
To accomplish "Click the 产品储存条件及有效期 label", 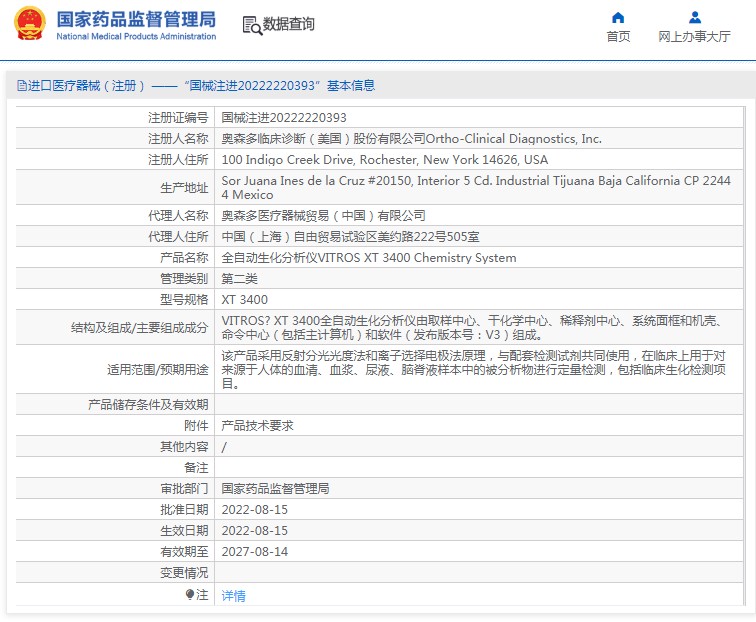I will tap(148, 405).
